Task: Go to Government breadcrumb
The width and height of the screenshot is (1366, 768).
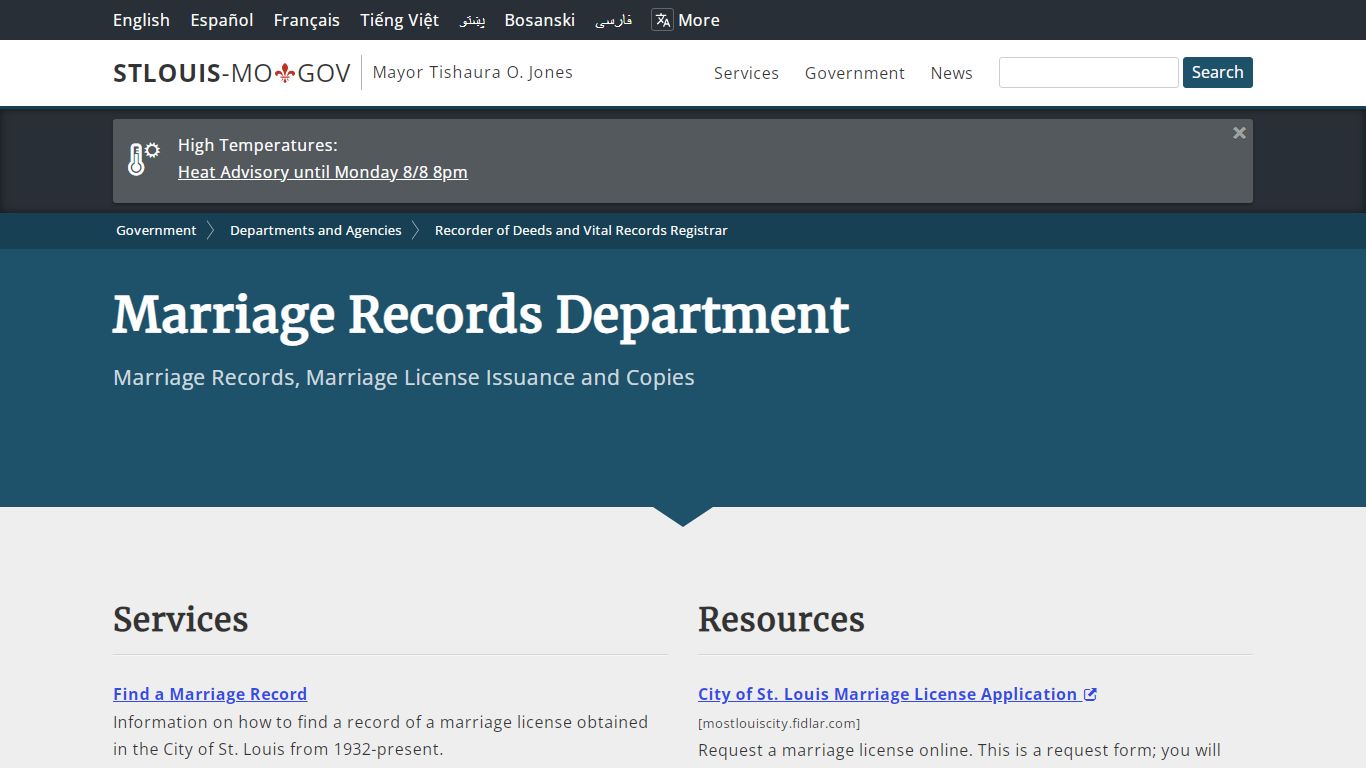Action: [x=156, y=230]
